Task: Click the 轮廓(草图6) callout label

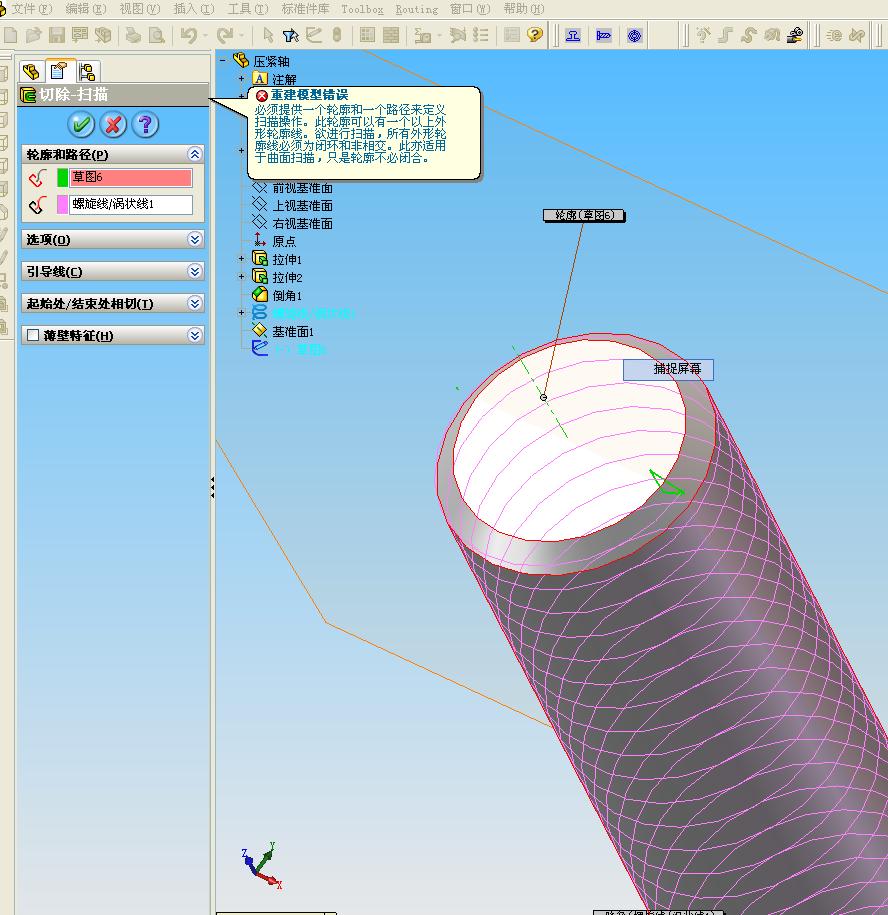Action: click(584, 215)
